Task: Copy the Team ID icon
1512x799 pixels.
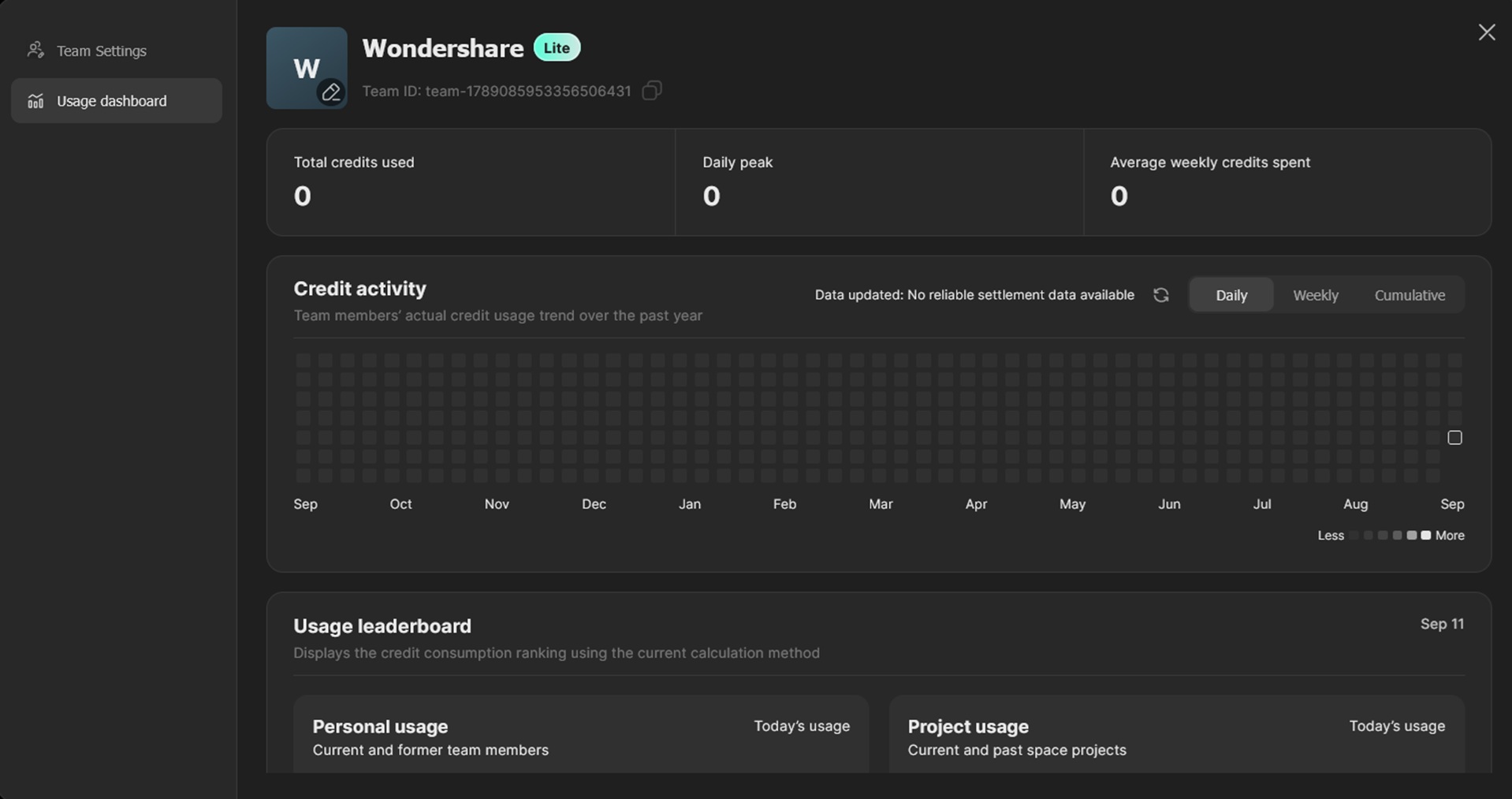Action: (x=652, y=91)
